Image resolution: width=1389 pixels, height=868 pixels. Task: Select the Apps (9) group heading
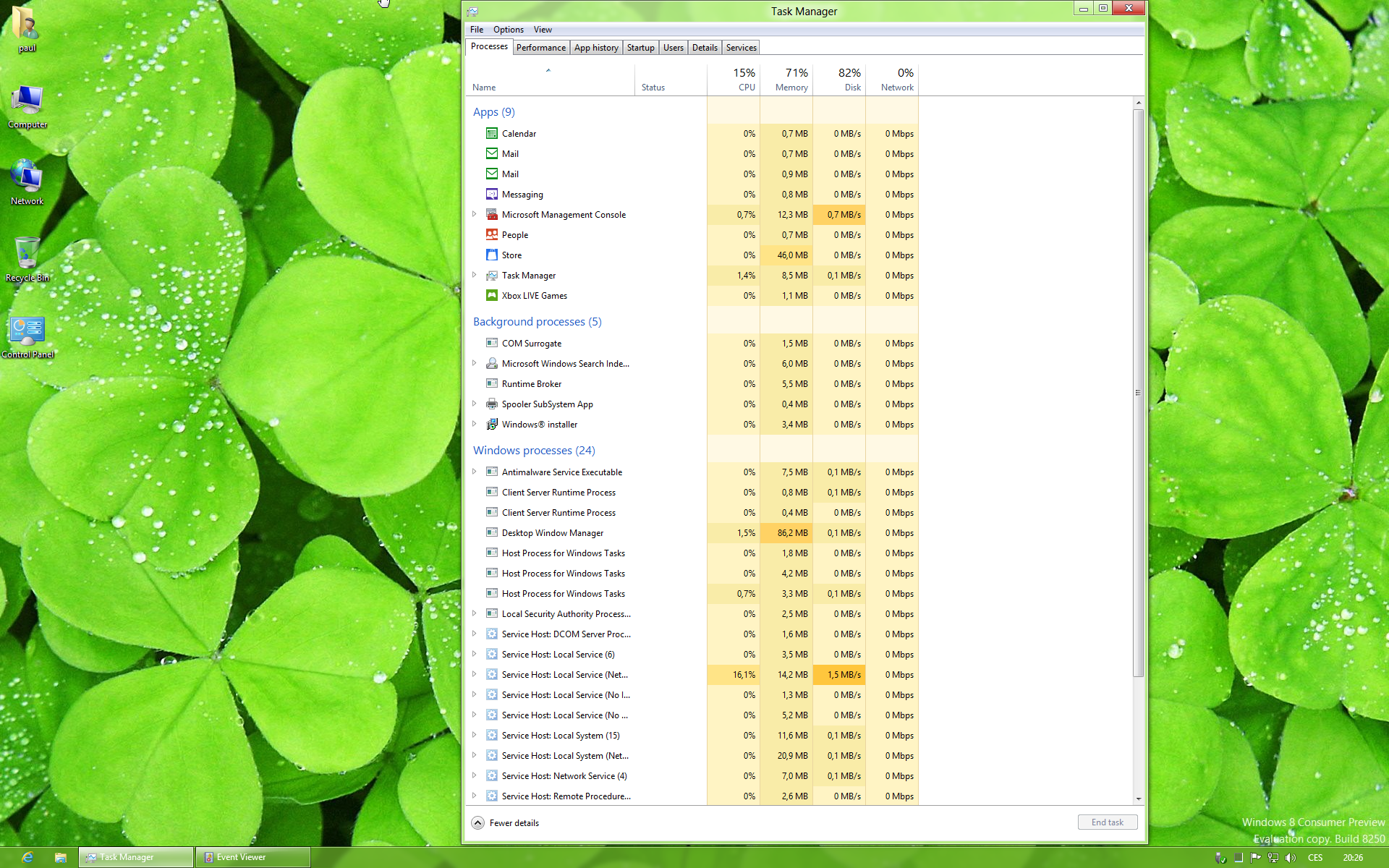tap(494, 111)
